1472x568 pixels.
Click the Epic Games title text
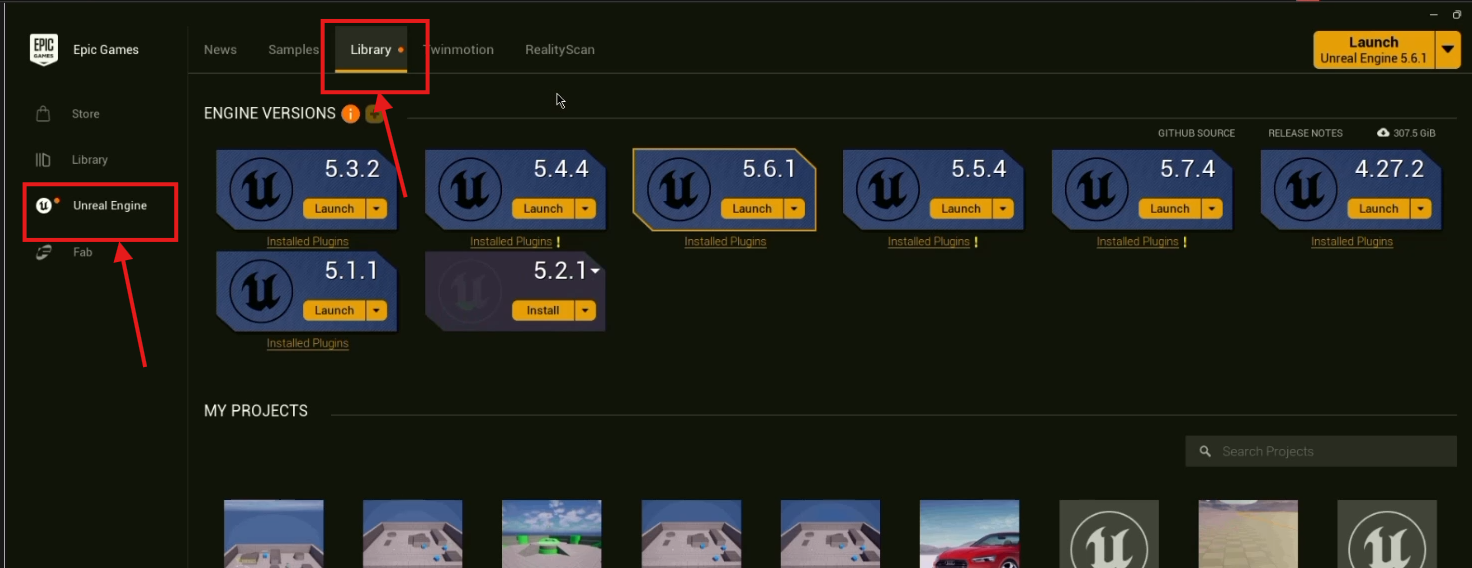coord(106,50)
